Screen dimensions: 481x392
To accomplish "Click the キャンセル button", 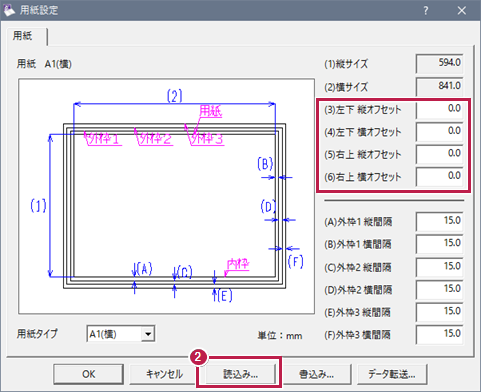I will pos(164,374).
